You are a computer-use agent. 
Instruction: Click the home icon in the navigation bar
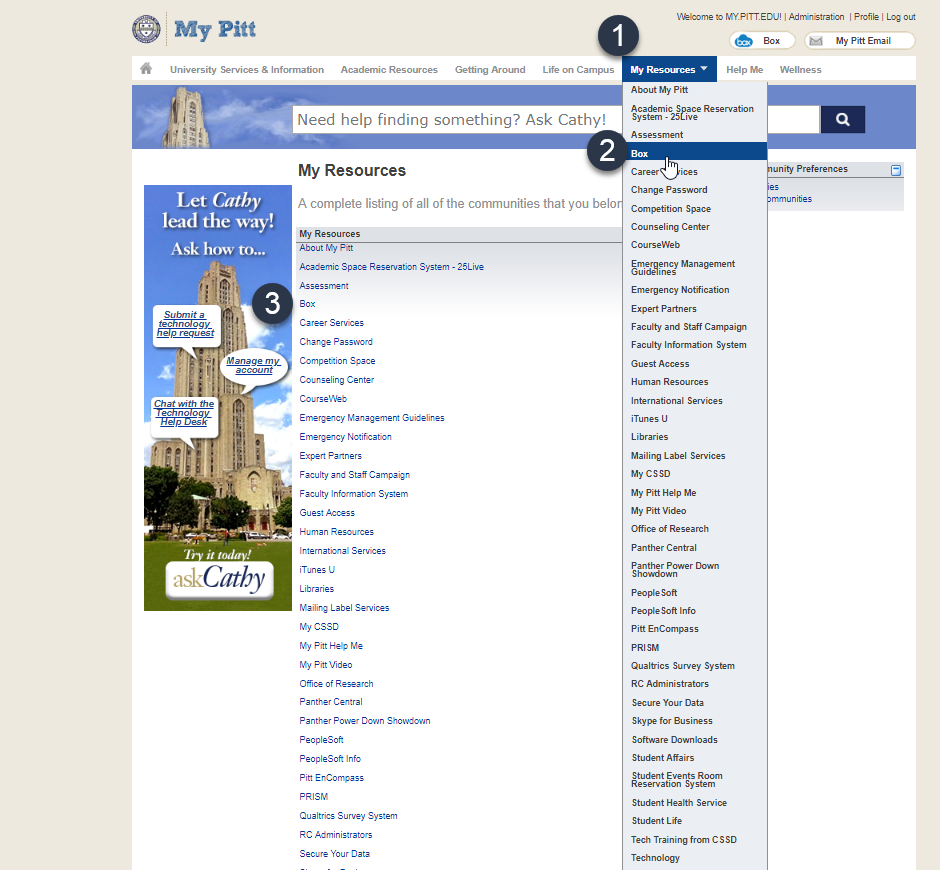click(146, 68)
